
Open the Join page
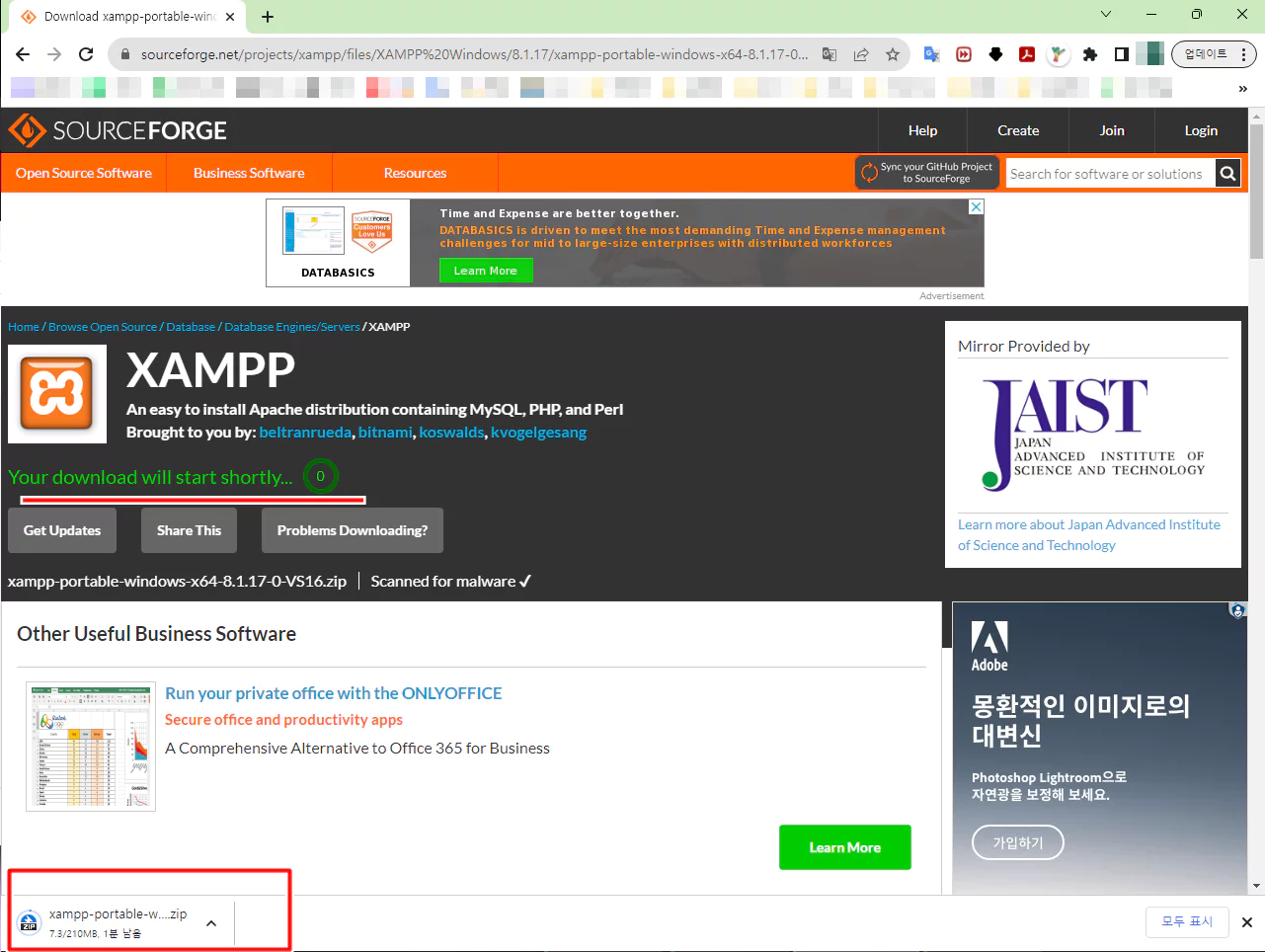[1112, 130]
